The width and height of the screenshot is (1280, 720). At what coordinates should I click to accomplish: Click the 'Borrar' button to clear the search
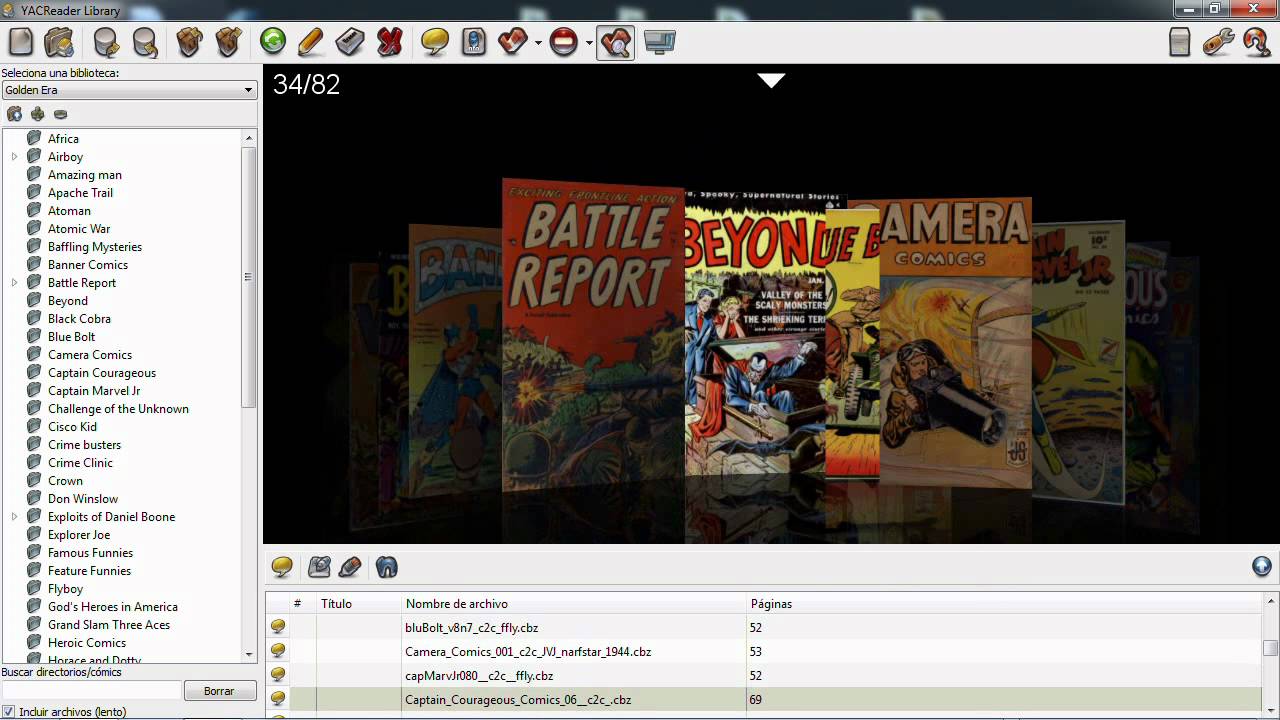click(219, 691)
